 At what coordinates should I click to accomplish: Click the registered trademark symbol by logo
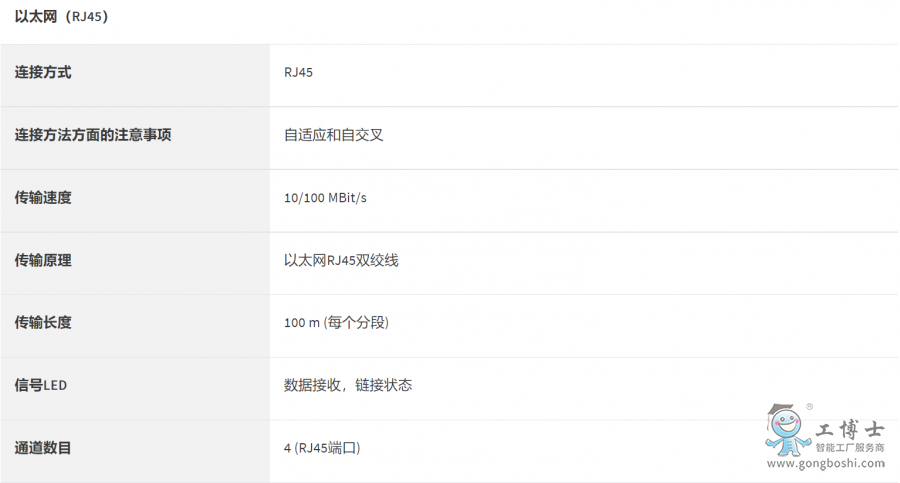click(809, 407)
